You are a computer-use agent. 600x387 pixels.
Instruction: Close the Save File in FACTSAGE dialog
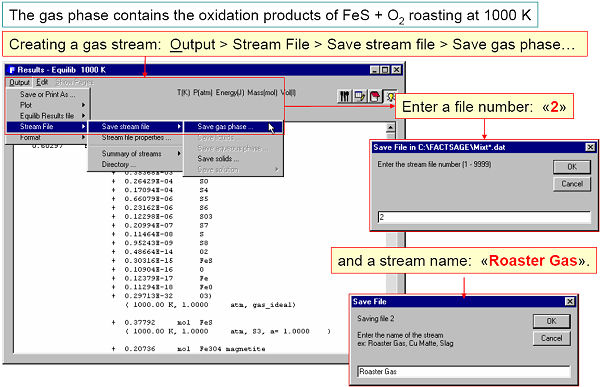[x=590, y=147]
